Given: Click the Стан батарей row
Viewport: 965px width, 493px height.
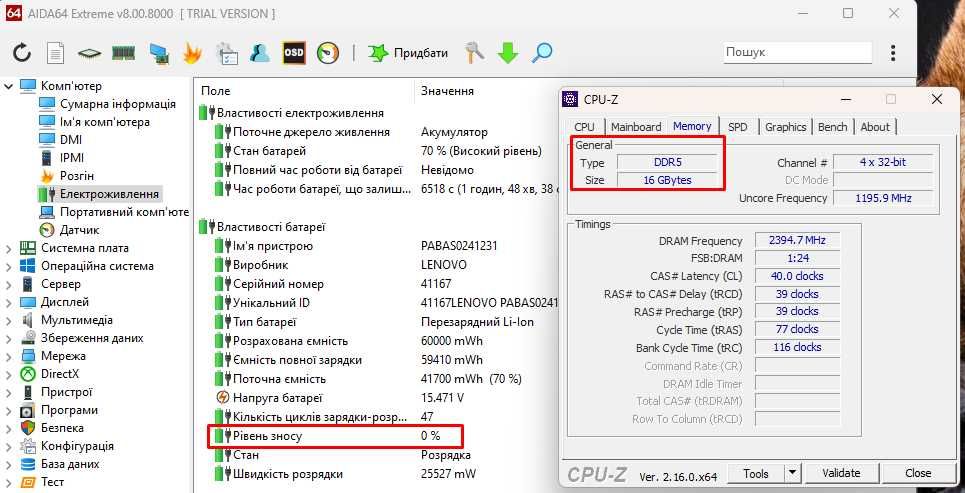Looking at the screenshot, I should pyautogui.click(x=377, y=151).
